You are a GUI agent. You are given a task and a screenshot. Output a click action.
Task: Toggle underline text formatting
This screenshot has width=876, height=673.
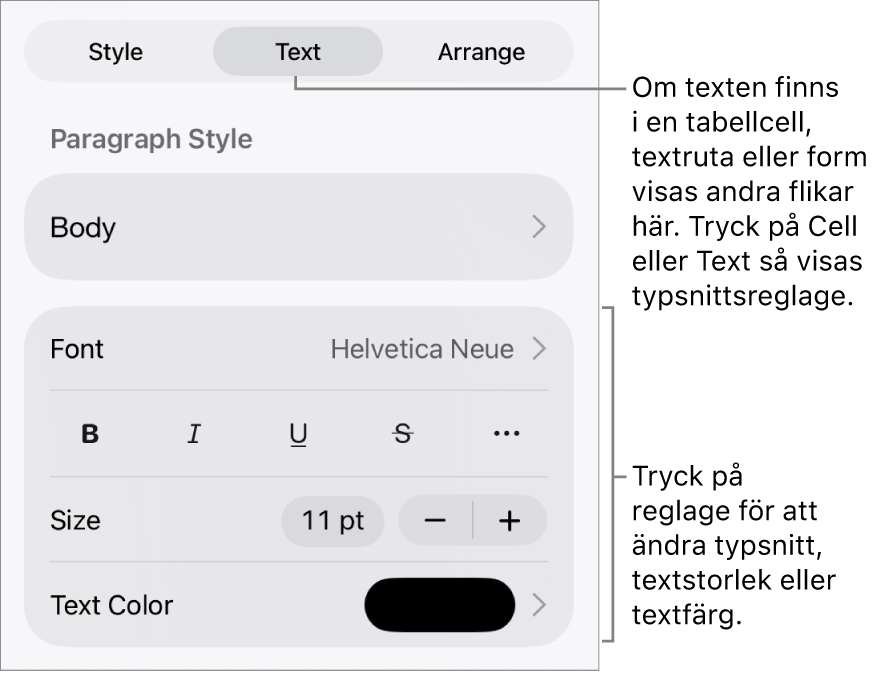point(298,434)
